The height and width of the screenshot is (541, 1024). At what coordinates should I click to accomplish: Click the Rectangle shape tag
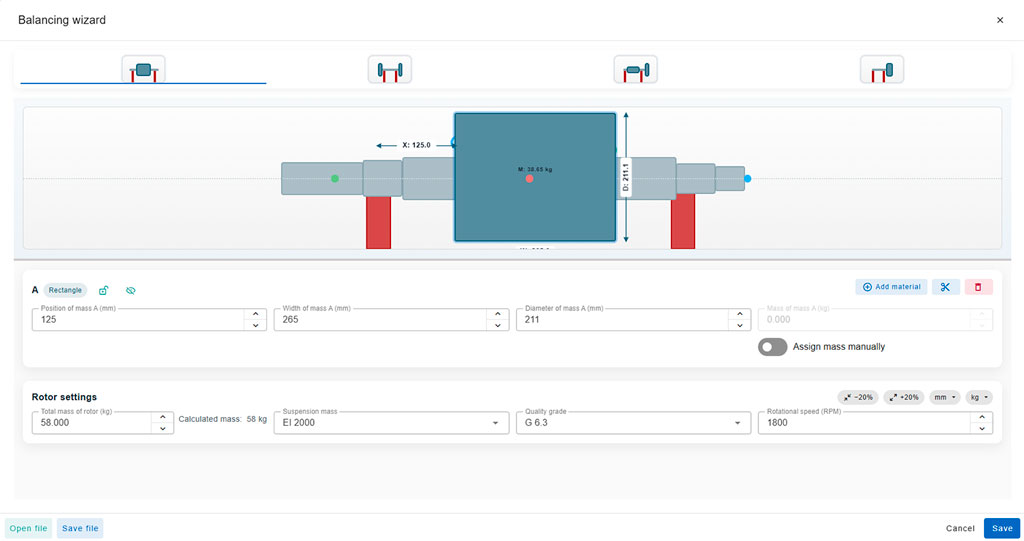point(65,290)
